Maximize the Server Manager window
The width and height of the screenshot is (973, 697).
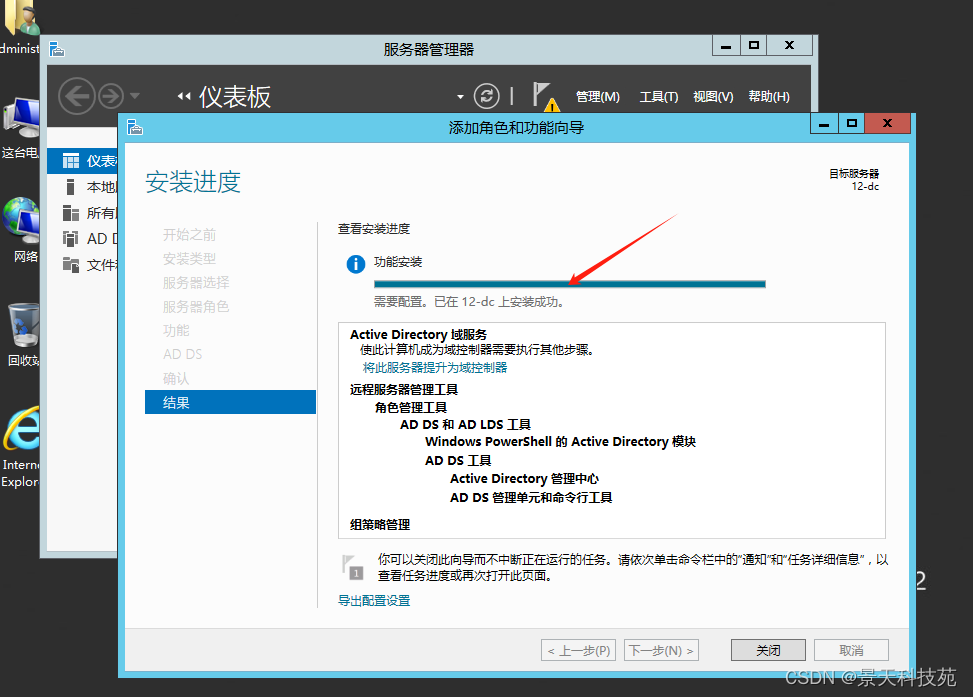coord(754,45)
